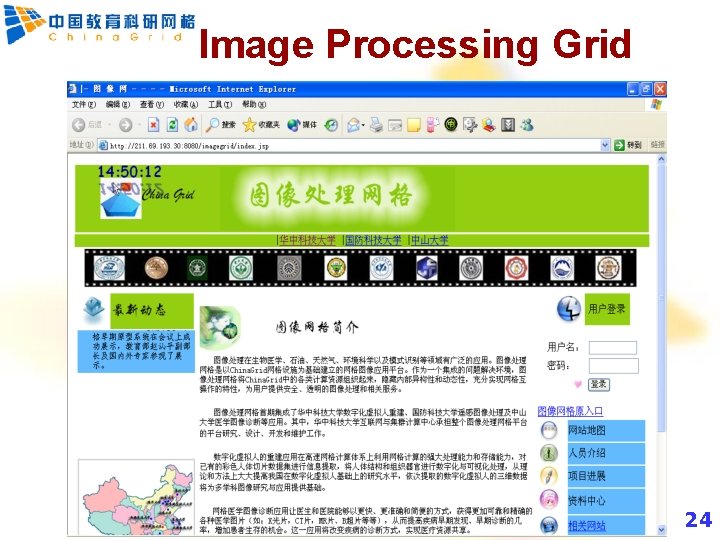Open the 图像网格原入口 link
The height and width of the screenshot is (540, 720).
pos(570,411)
